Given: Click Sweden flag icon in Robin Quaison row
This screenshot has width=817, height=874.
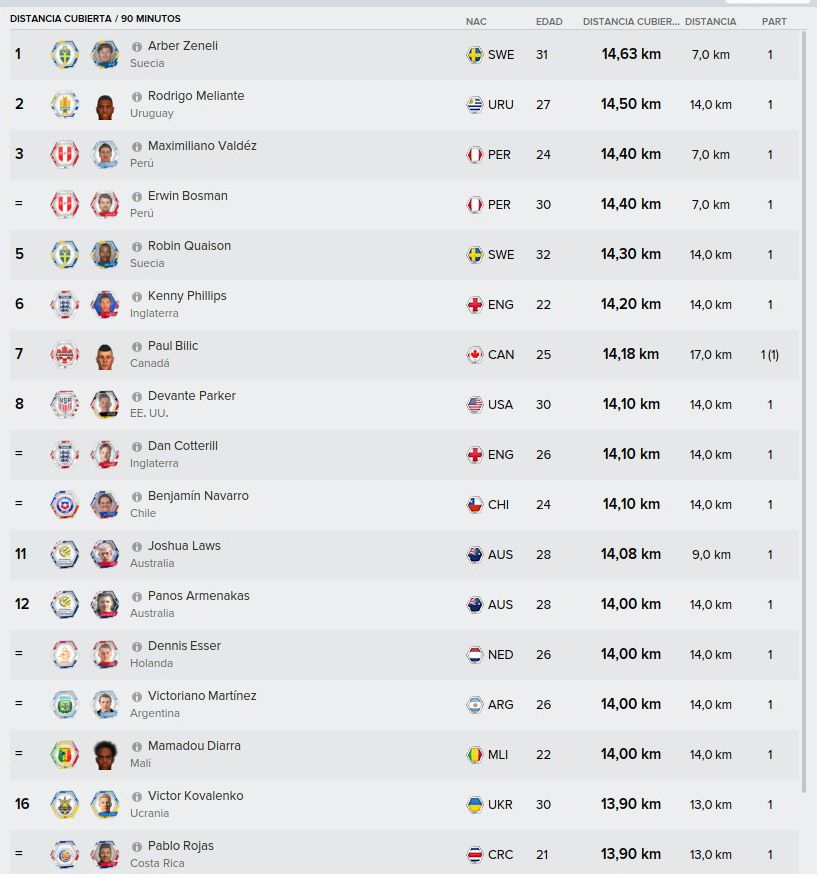Looking at the screenshot, I should [474, 255].
